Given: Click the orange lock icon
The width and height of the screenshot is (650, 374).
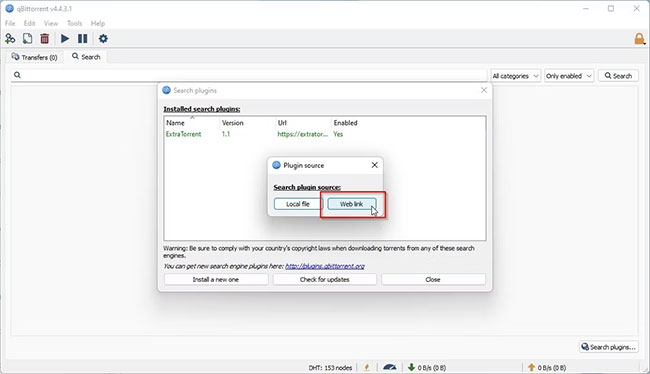Looking at the screenshot, I should (x=639, y=39).
